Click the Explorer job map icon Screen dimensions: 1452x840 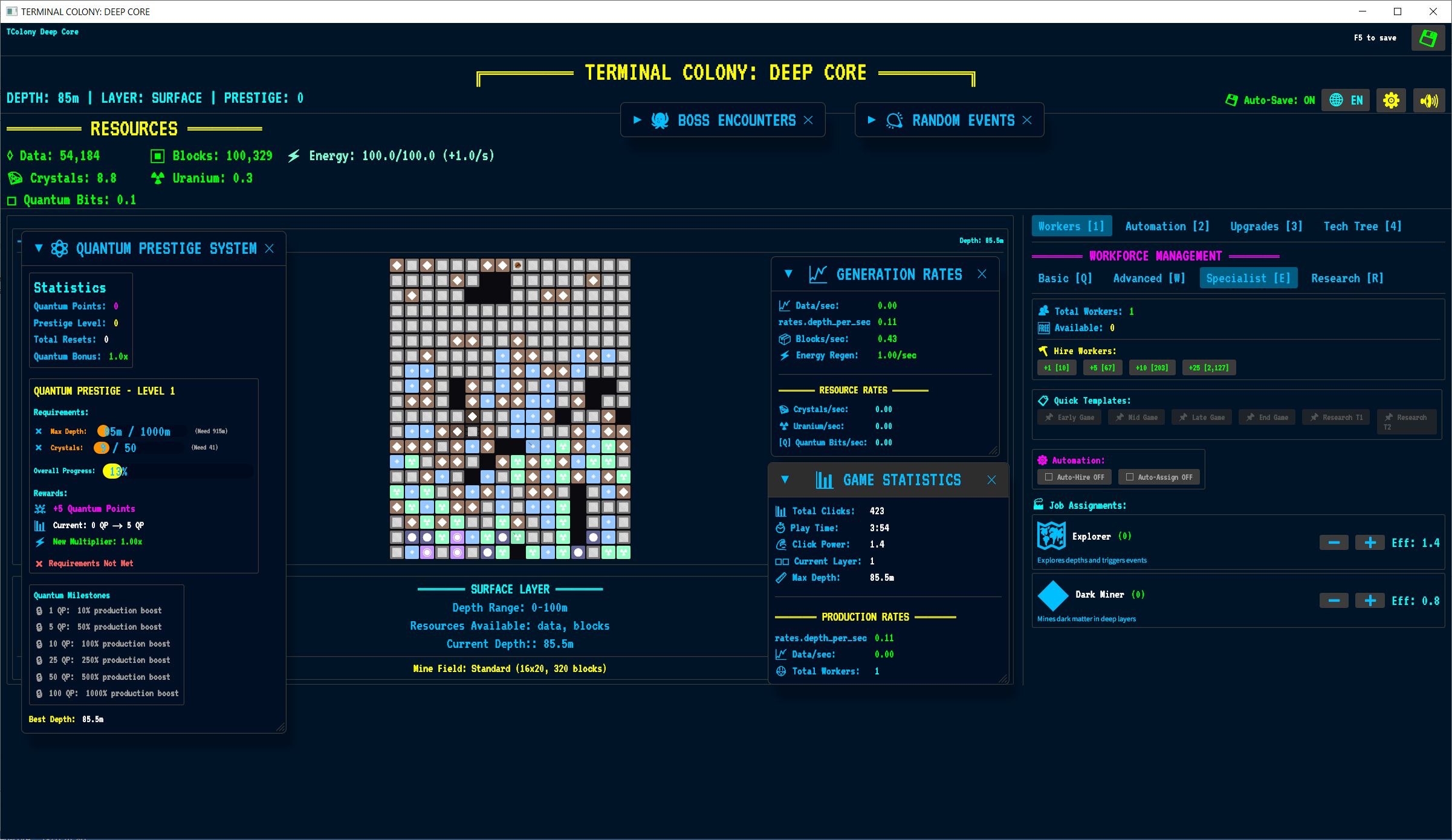[1051, 536]
